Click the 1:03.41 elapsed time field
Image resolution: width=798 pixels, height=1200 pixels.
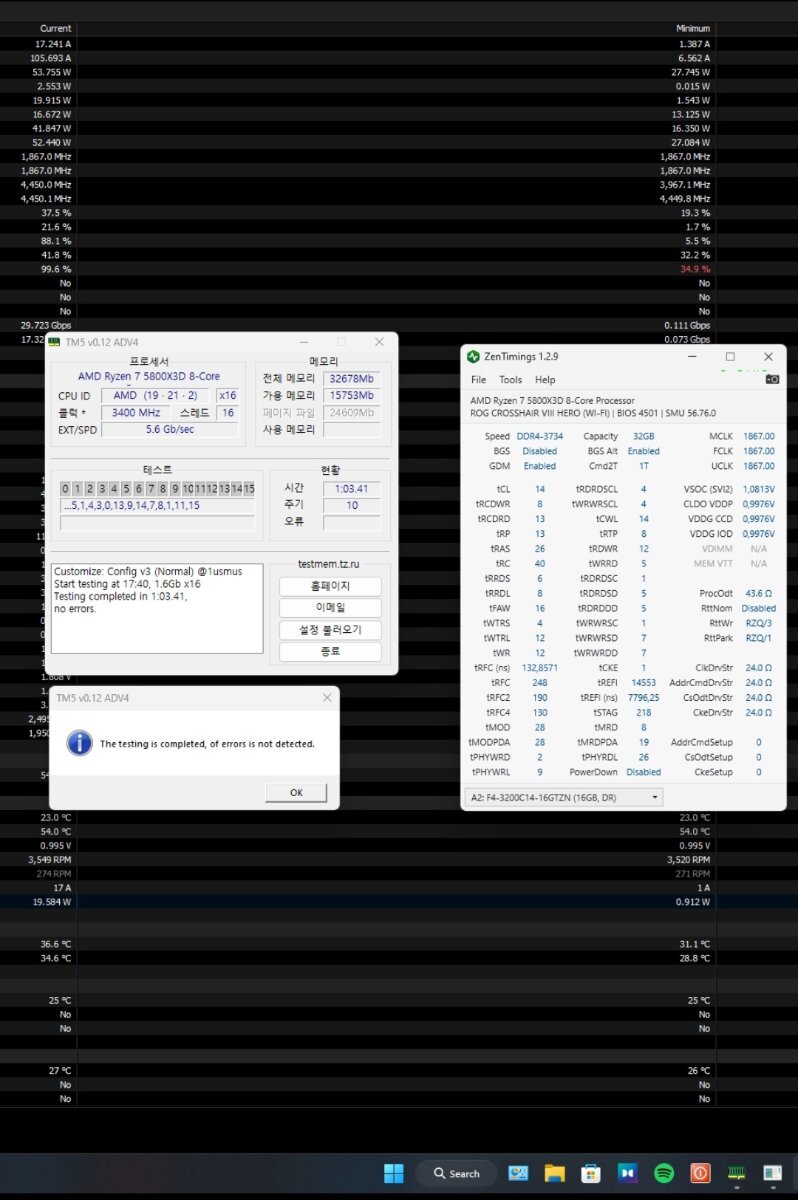tap(351, 488)
